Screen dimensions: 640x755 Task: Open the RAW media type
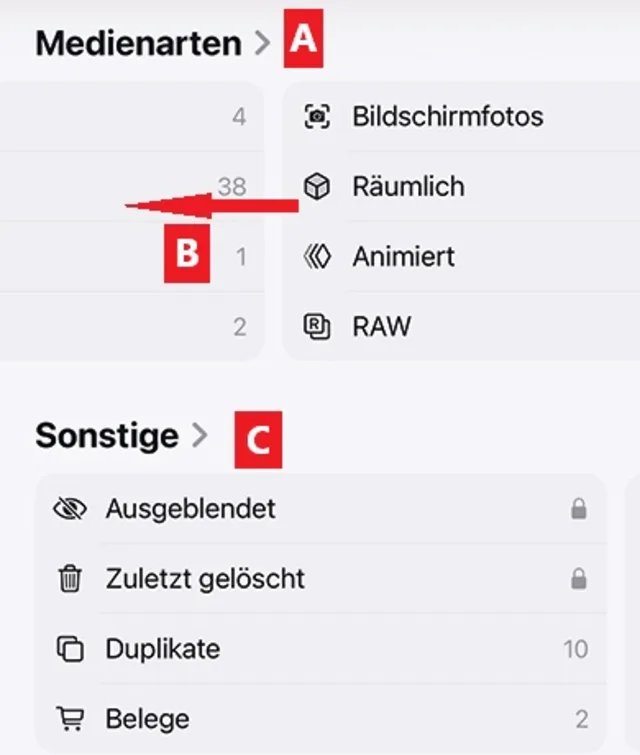pos(381,327)
